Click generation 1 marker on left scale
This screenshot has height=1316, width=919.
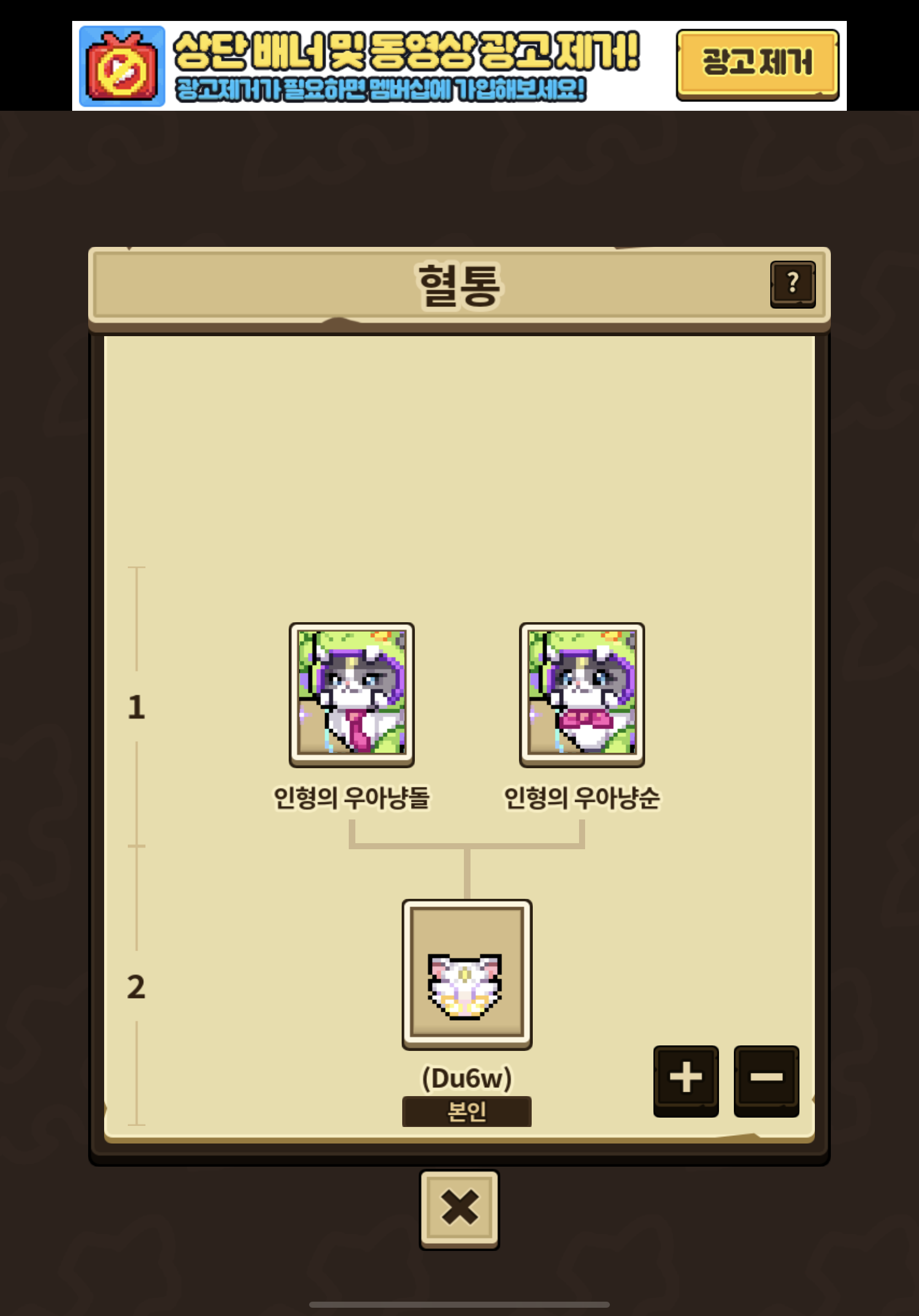136,706
